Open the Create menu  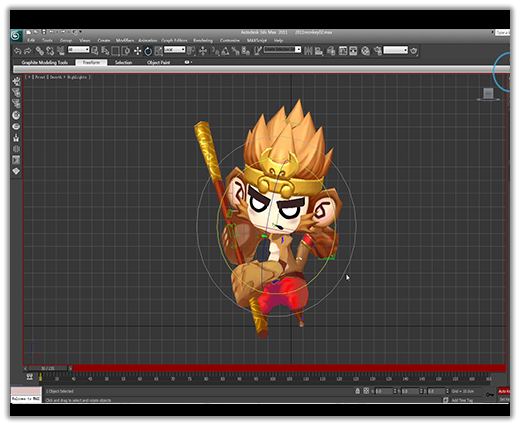point(104,40)
